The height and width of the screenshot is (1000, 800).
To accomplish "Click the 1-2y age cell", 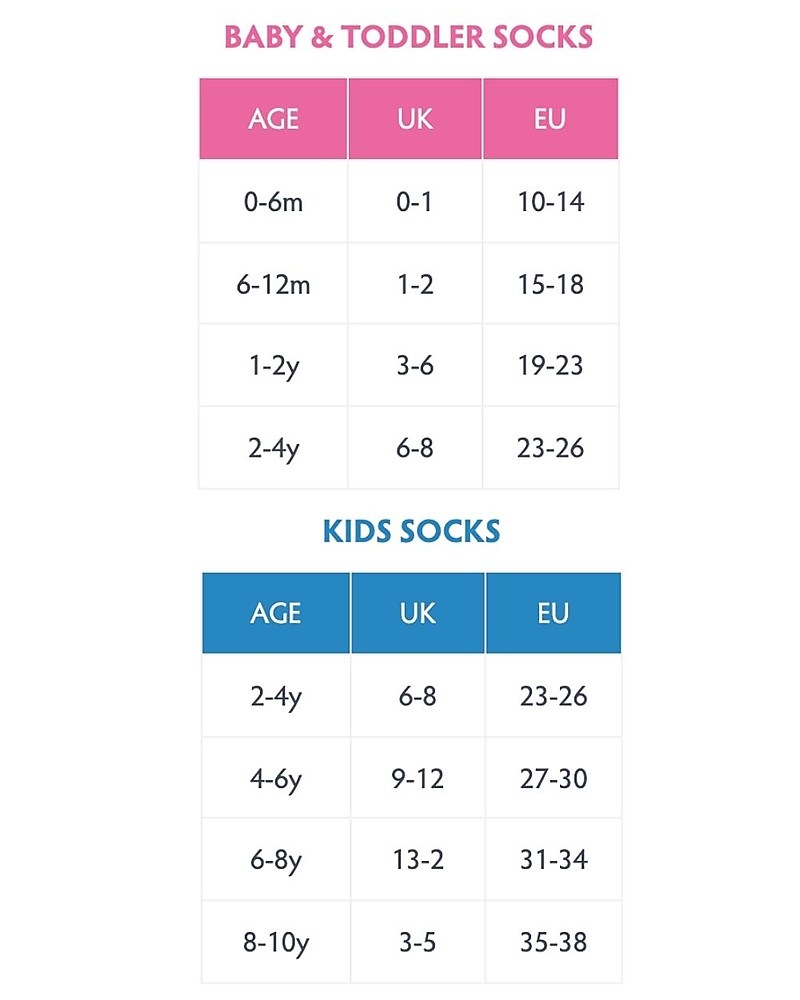I will click(x=273, y=365).
